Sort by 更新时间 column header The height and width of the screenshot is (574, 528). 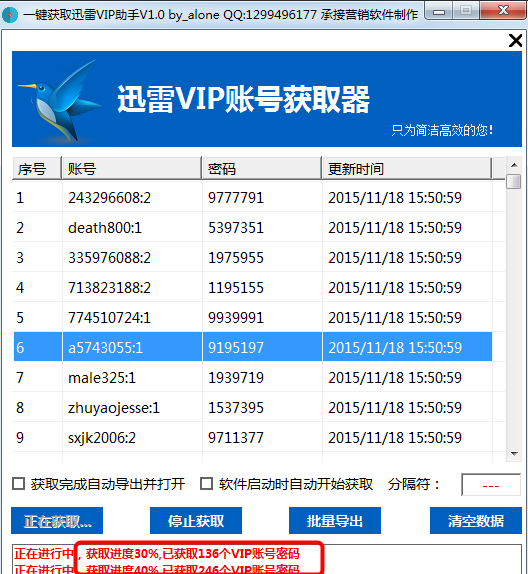click(407, 169)
